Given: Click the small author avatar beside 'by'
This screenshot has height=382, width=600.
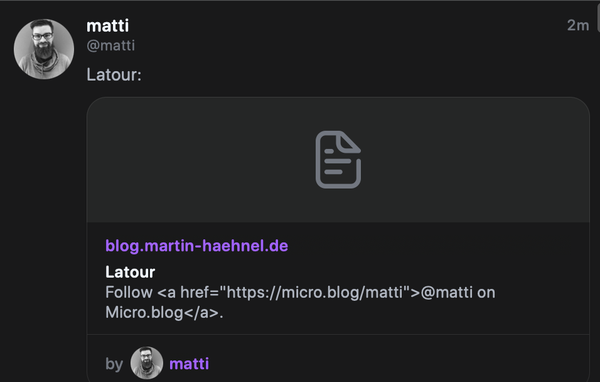Looking at the screenshot, I should 147,363.
